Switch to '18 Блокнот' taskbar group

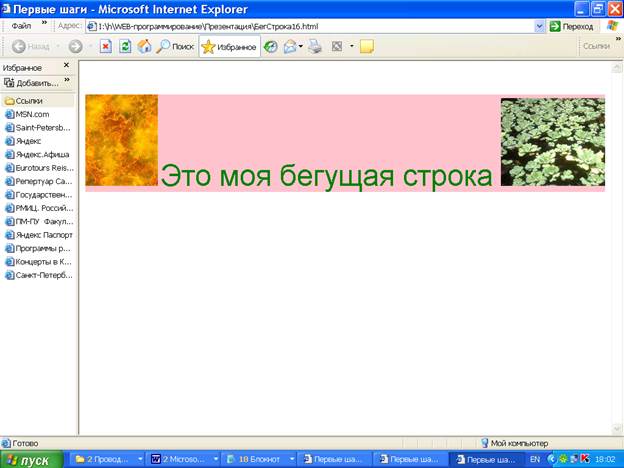255,459
